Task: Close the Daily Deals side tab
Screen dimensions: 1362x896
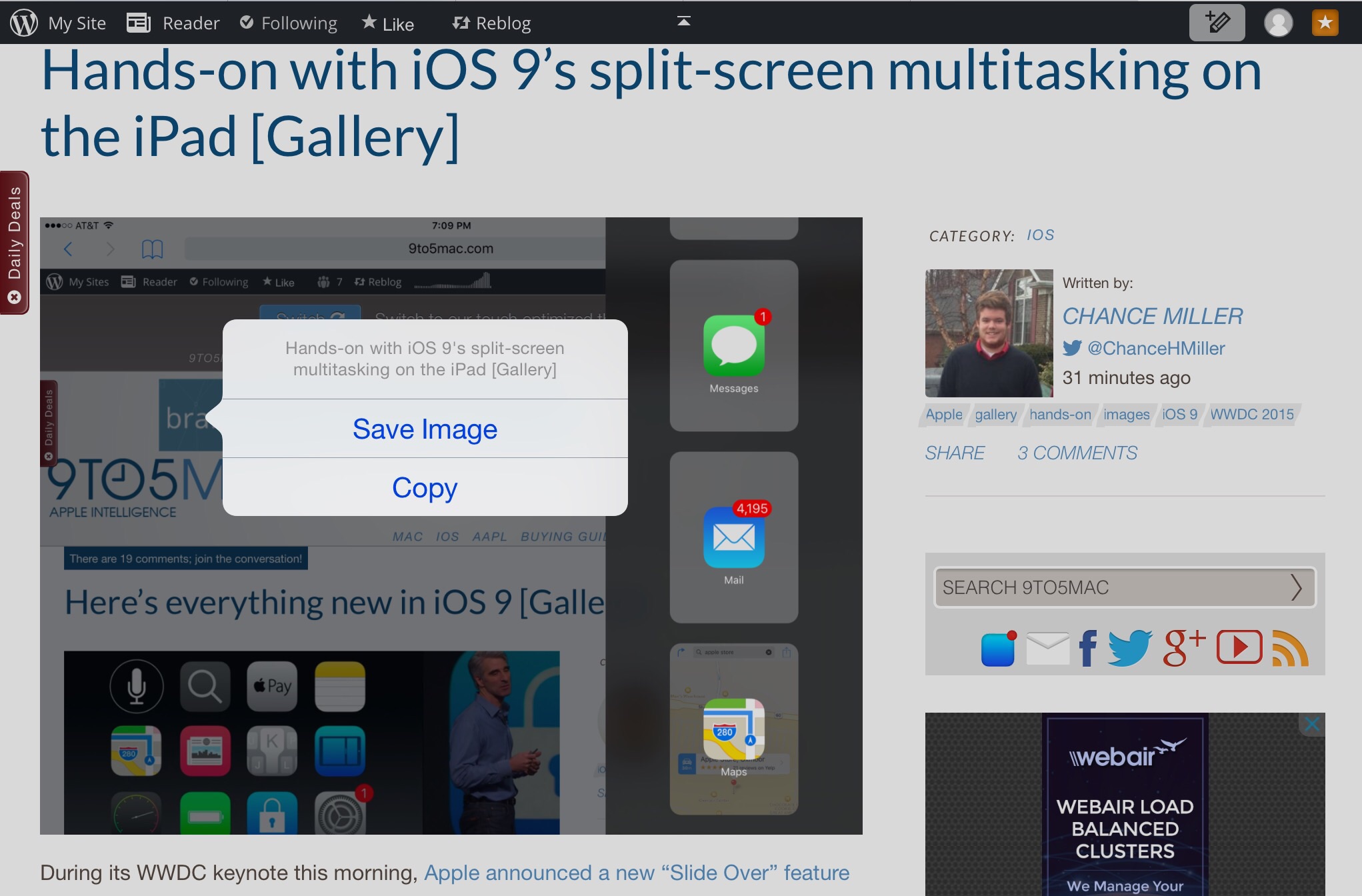Action: tap(14, 297)
